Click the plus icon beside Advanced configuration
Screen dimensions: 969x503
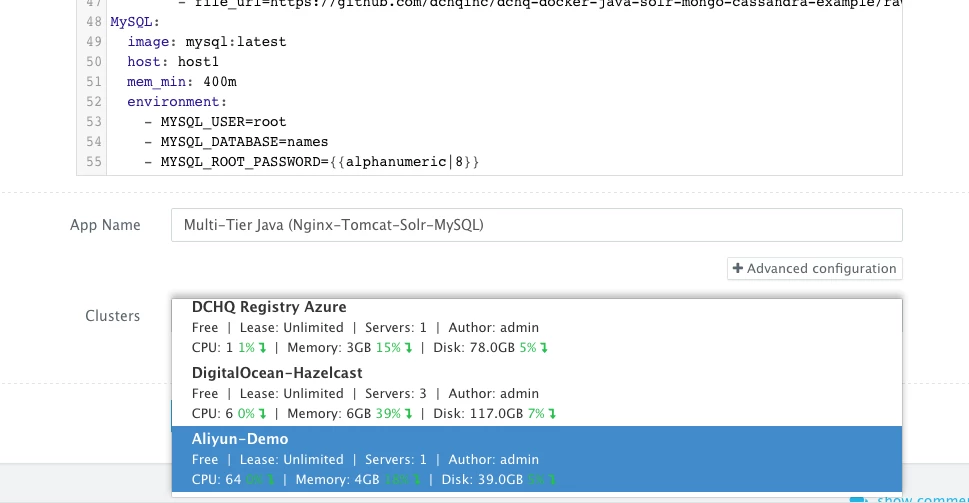[x=737, y=268]
